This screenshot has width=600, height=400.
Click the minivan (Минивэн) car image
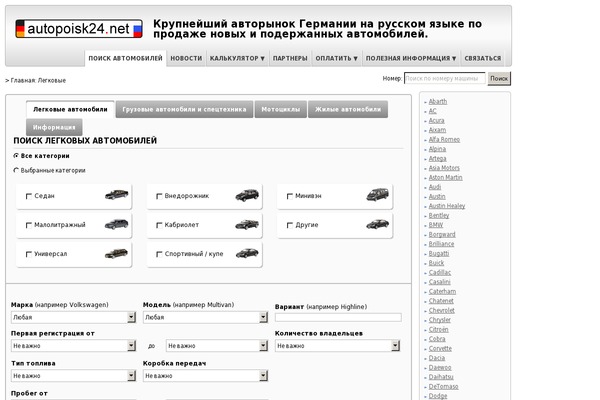[378, 195]
